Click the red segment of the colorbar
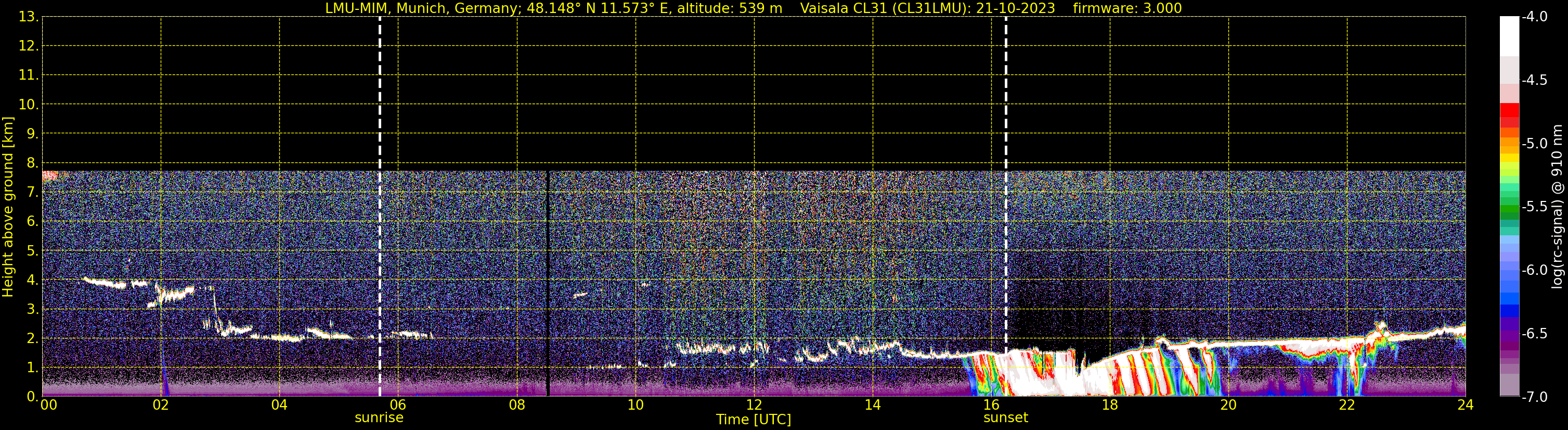Screen dimensions: 1568x430 1510,110
